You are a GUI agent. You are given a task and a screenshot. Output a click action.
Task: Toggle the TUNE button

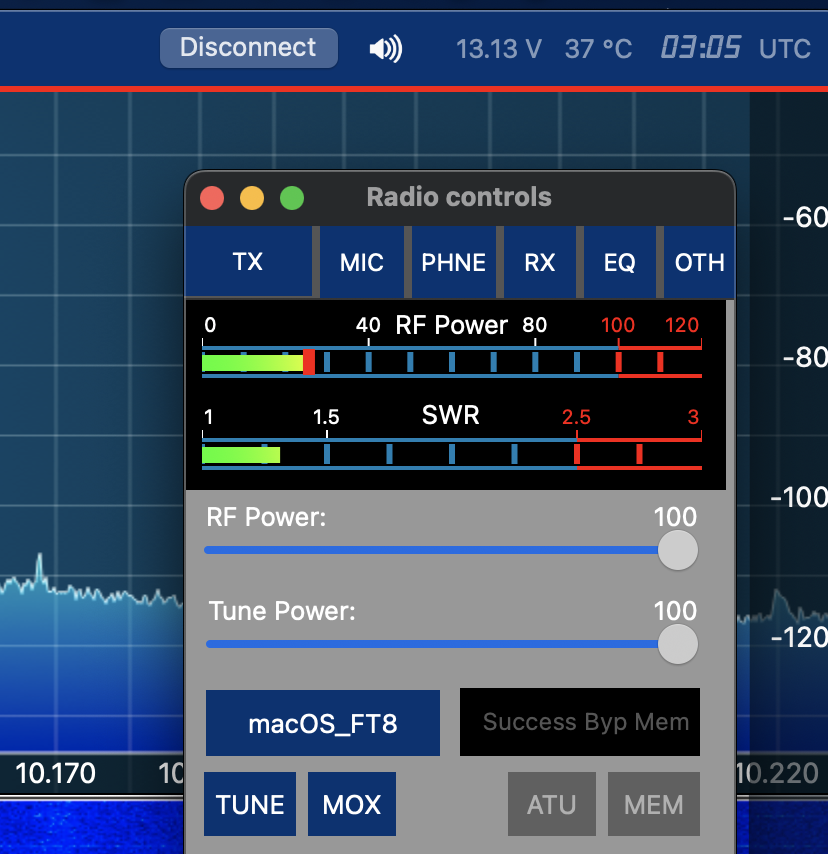tap(250, 804)
